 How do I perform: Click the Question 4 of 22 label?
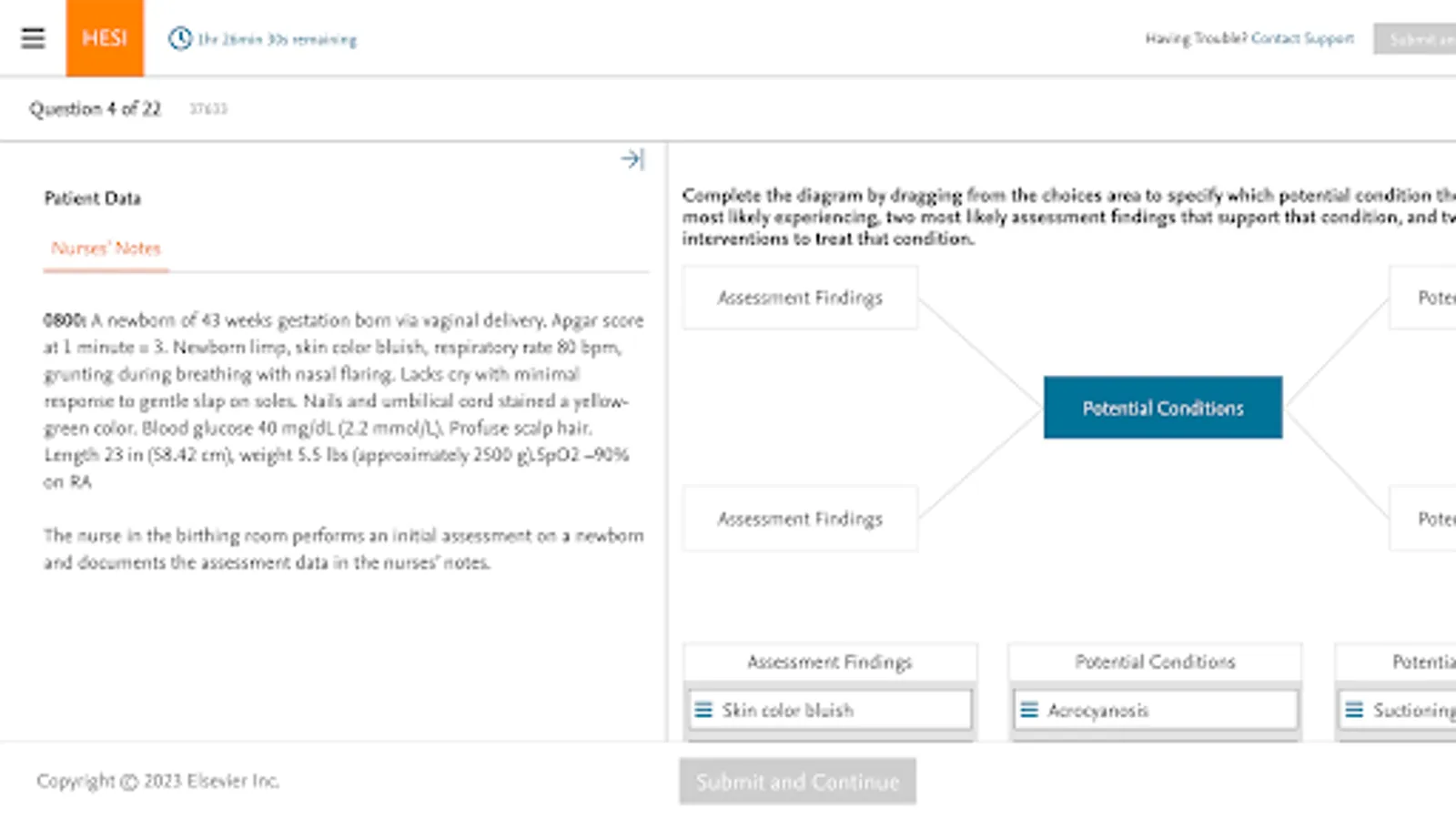coord(95,109)
